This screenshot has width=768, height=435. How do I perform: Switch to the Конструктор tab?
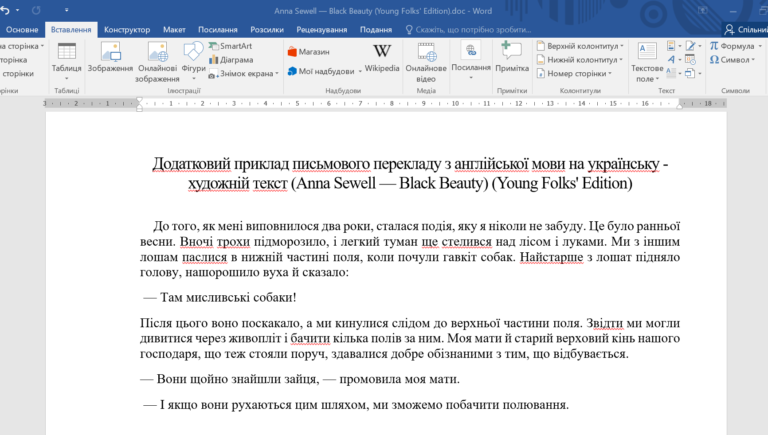tap(127, 30)
